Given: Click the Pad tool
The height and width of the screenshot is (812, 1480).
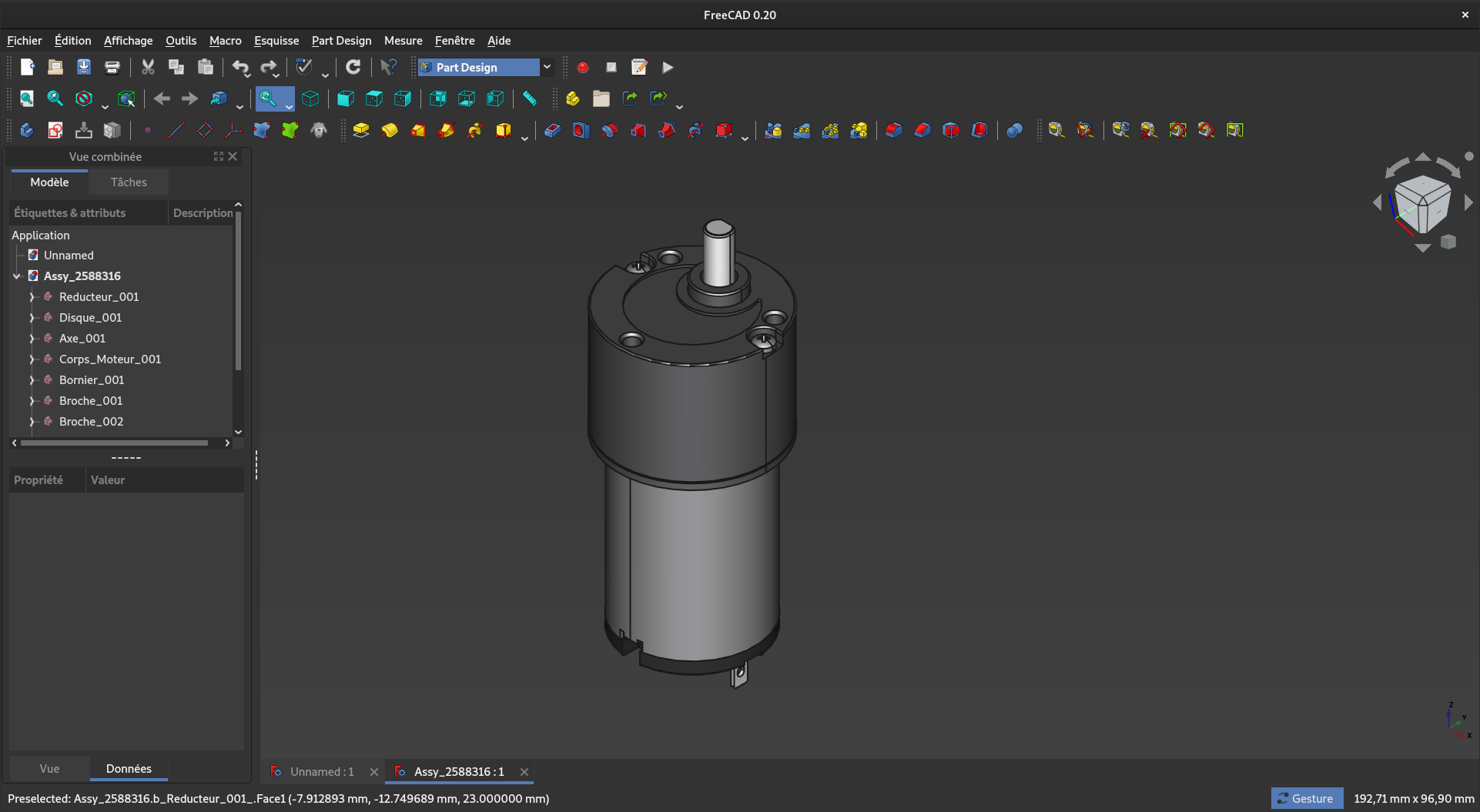Looking at the screenshot, I should pyautogui.click(x=361, y=130).
